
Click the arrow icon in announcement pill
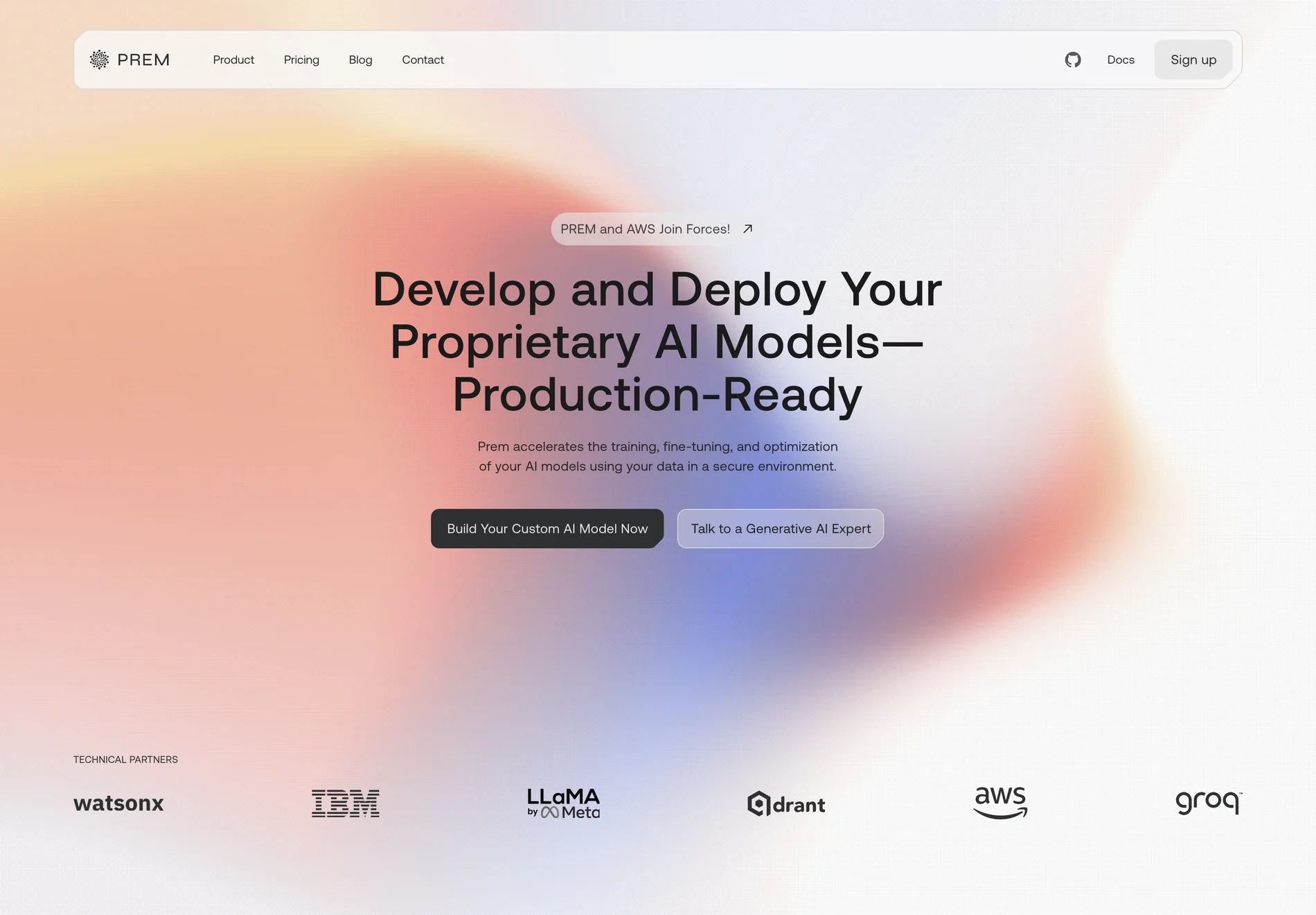coord(747,229)
